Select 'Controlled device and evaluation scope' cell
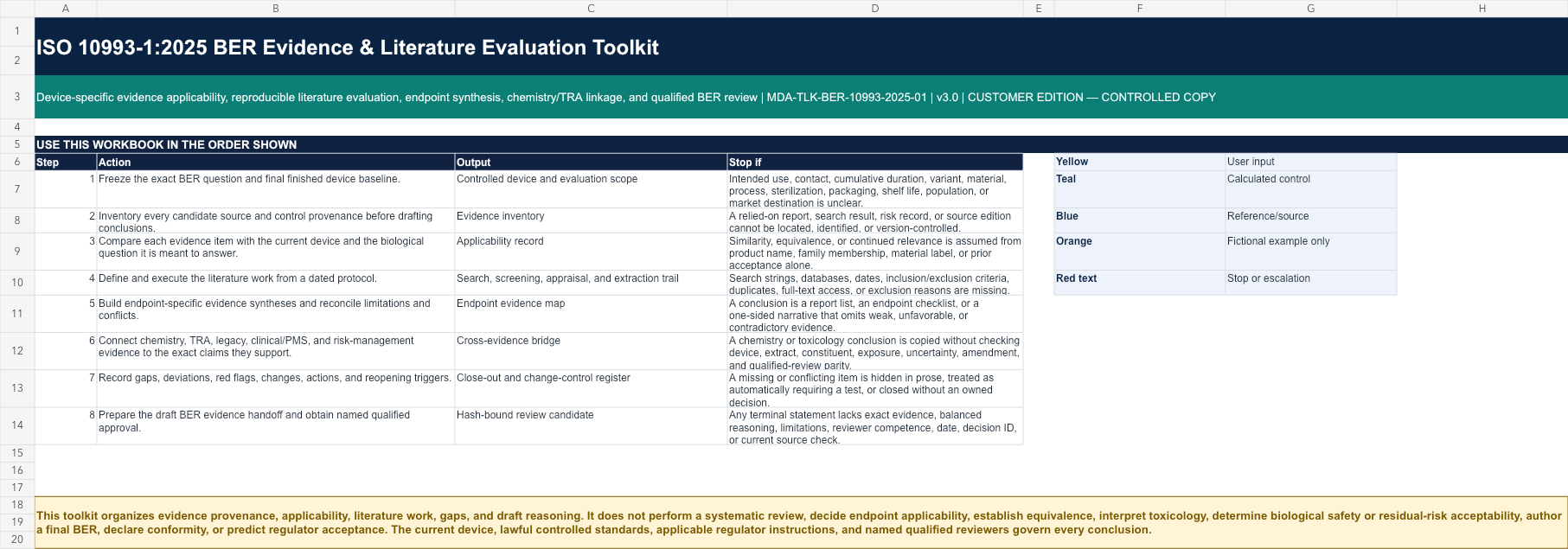Screen dimensions: 1568x549 [x=591, y=188]
